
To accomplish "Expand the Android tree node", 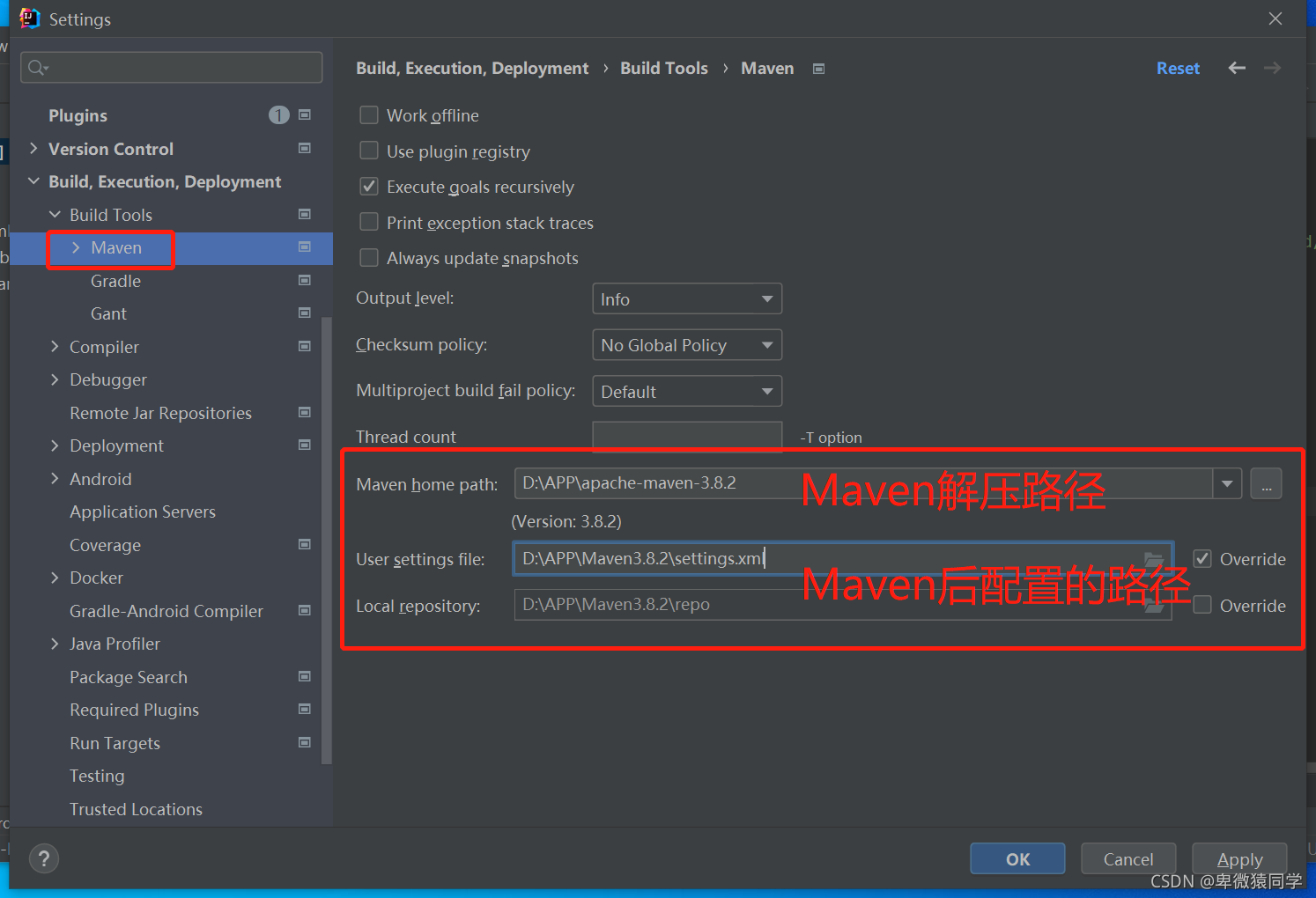I will tap(55, 479).
